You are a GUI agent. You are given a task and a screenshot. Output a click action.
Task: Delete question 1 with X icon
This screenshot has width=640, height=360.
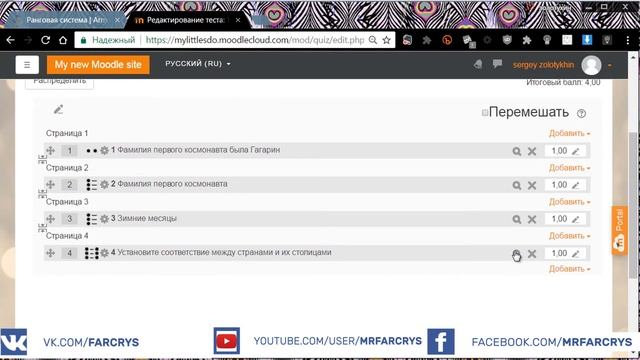532,151
